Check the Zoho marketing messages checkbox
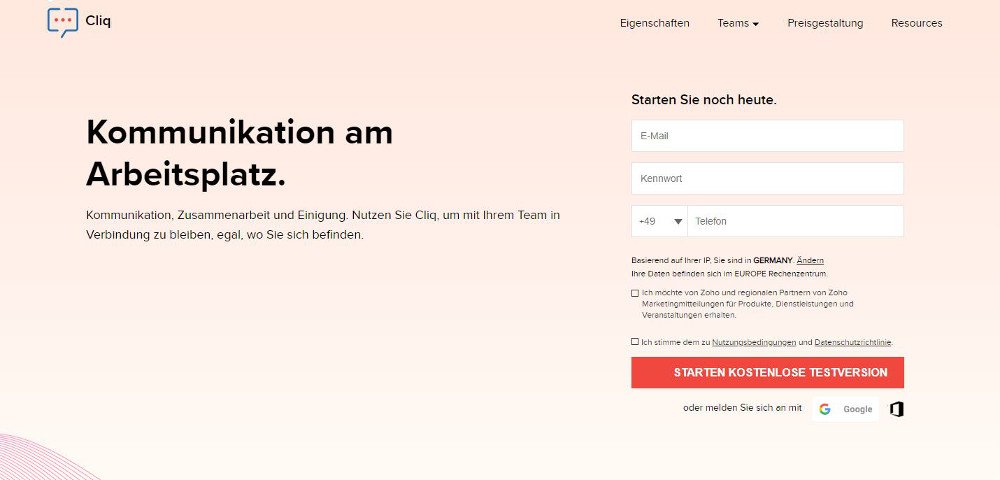The image size is (1000, 480). [635, 293]
